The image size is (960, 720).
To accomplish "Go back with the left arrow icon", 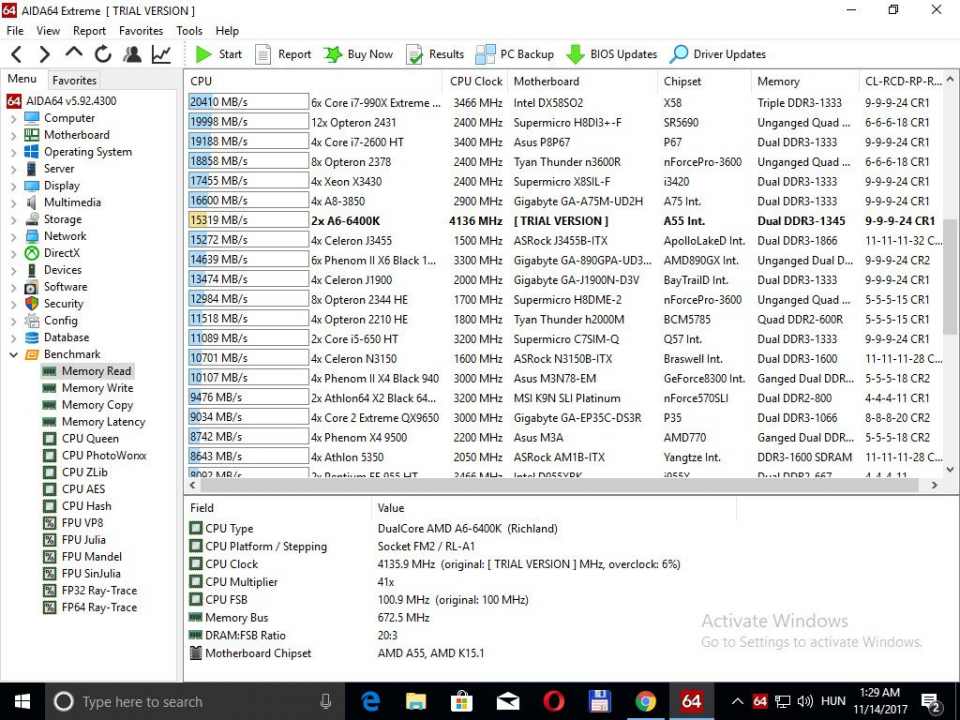I will [x=17, y=54].
